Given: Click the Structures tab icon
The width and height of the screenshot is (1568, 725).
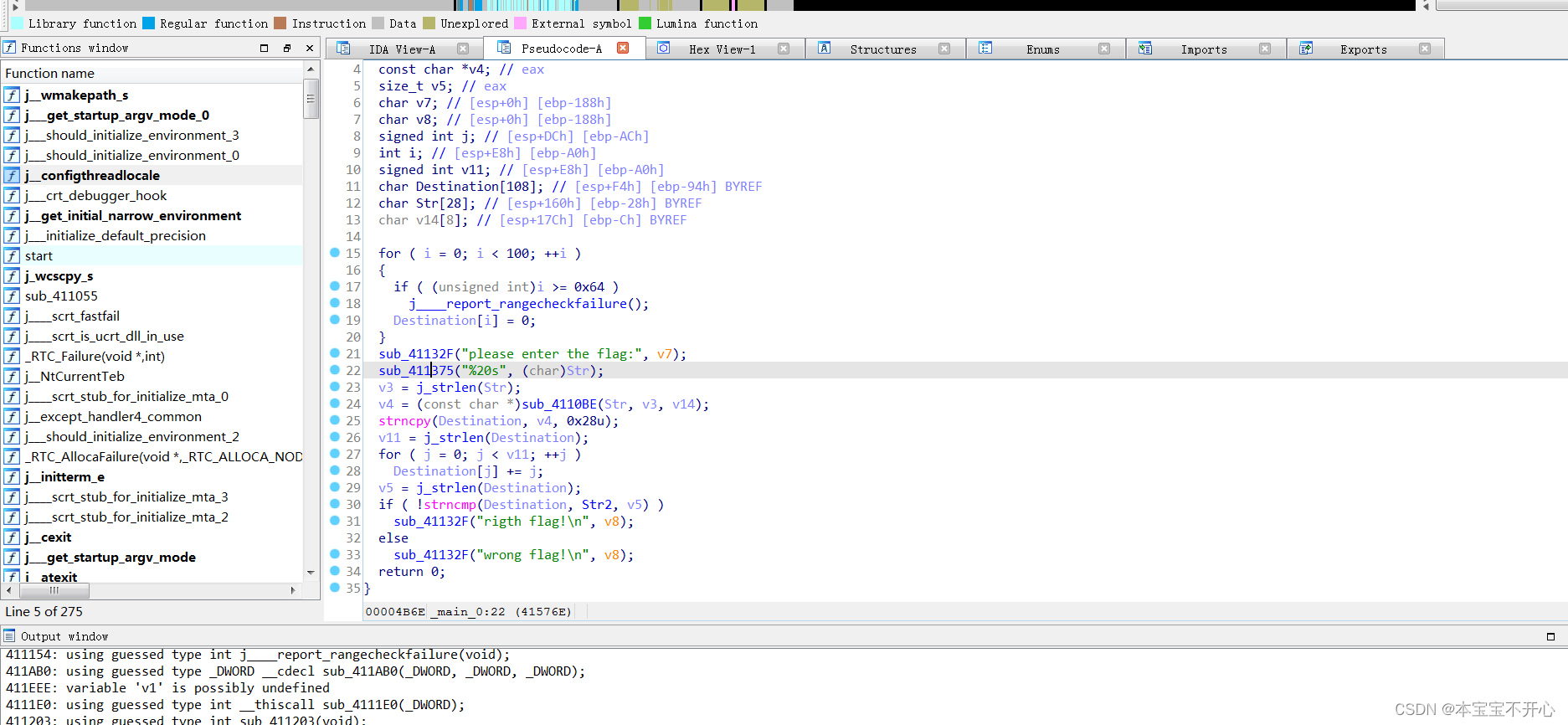Looking at the screenshot, I should (825, 49).
